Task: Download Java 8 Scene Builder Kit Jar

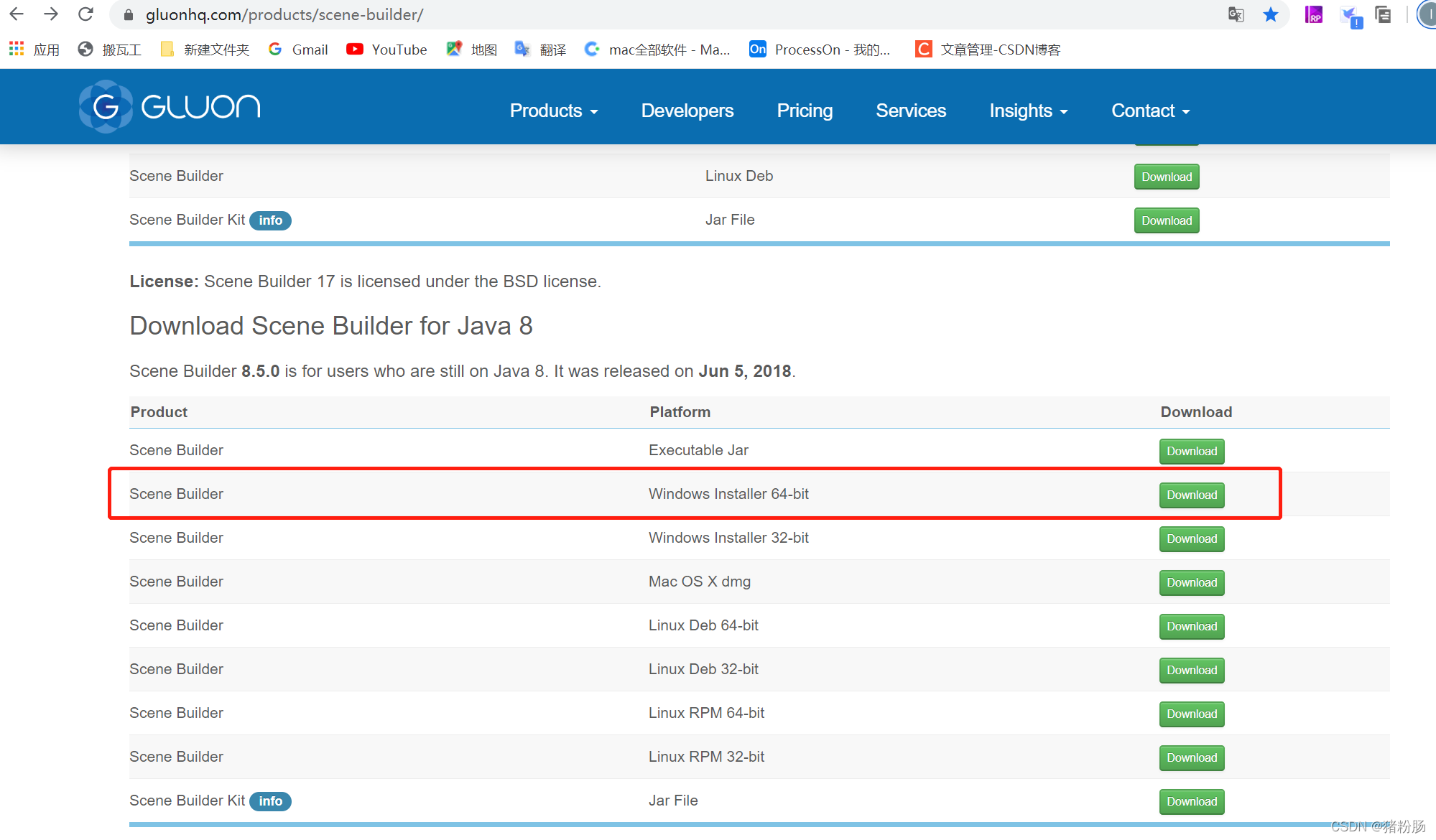Action: click(1192, 802)
